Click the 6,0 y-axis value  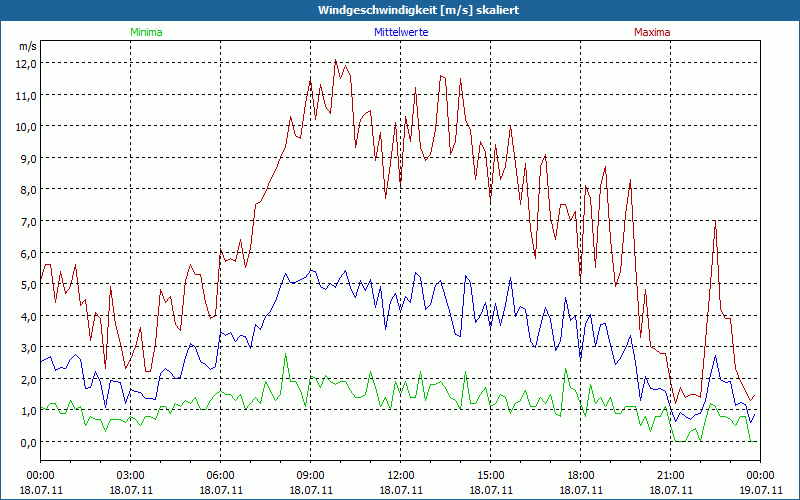(26, 253)
